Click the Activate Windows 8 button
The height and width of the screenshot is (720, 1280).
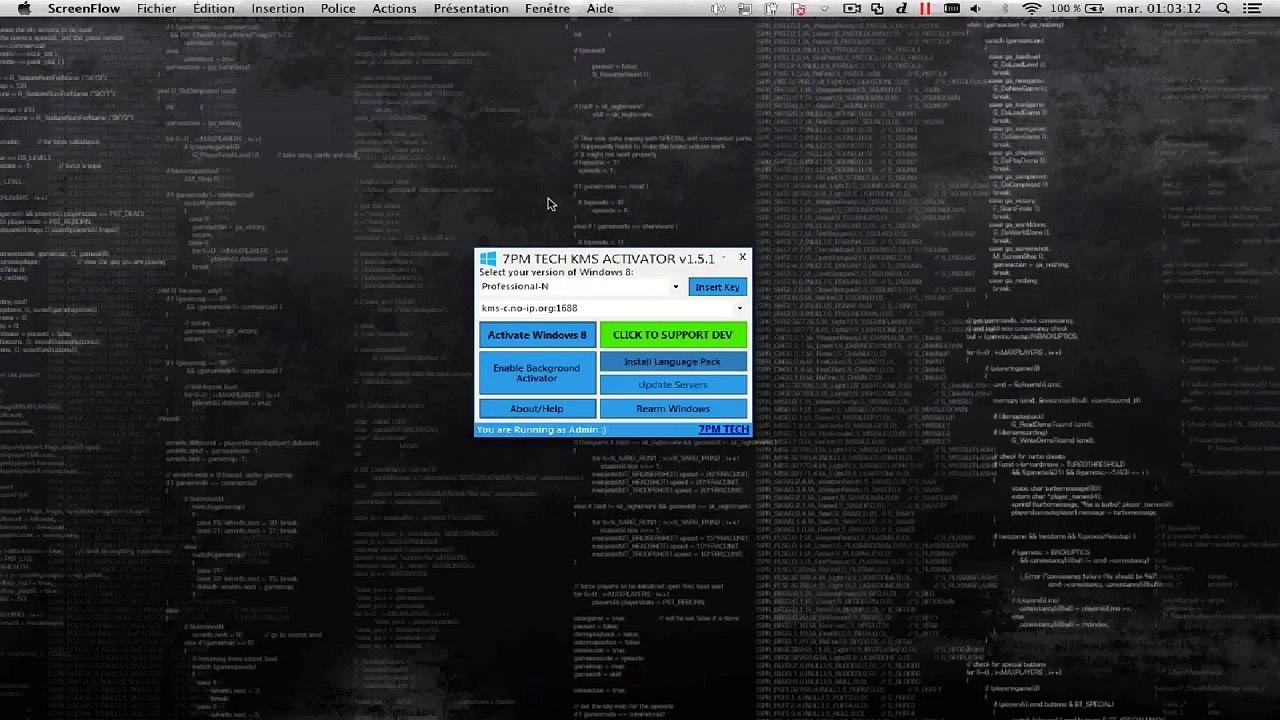(x=537, y=335)
